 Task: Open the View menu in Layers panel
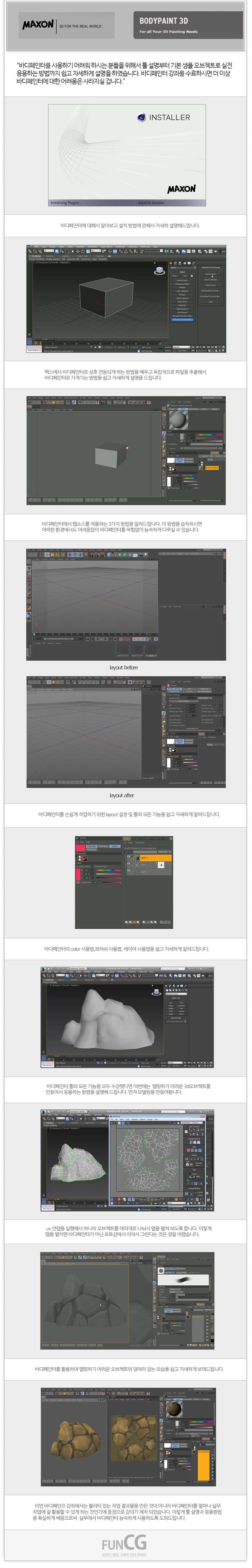pos(130,843)
